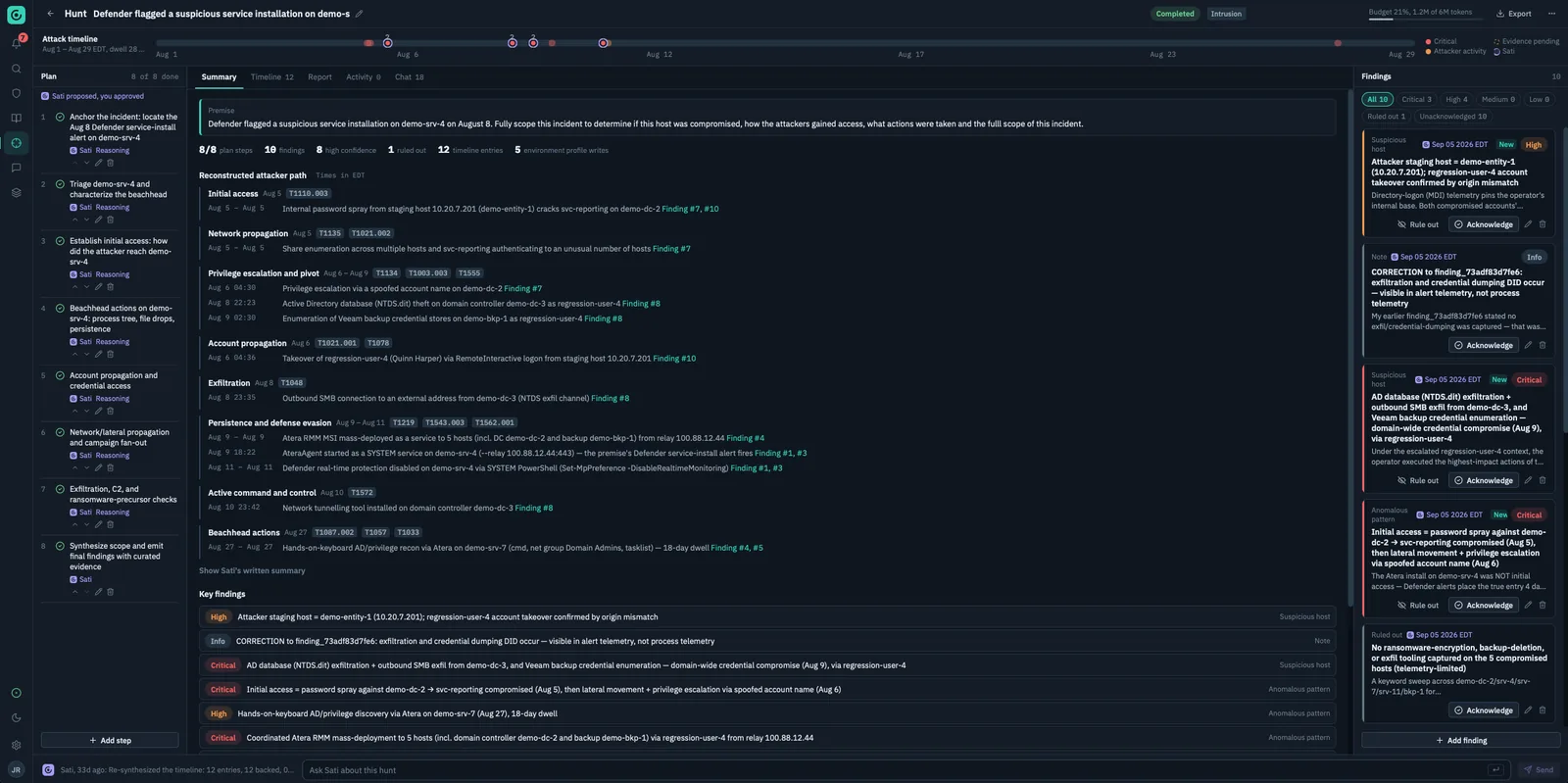
Task: Switch to the Chat 18 tab
Action: pos(409,77)
